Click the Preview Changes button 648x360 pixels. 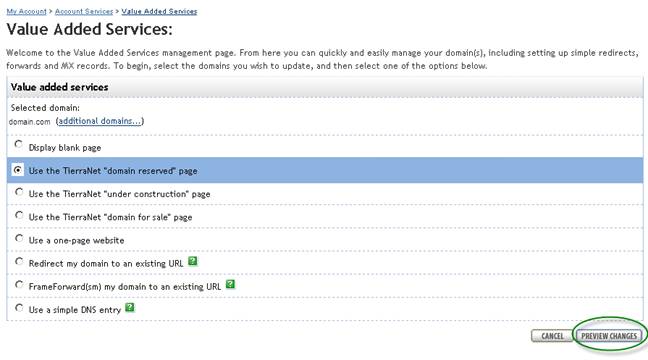(609, 336)
